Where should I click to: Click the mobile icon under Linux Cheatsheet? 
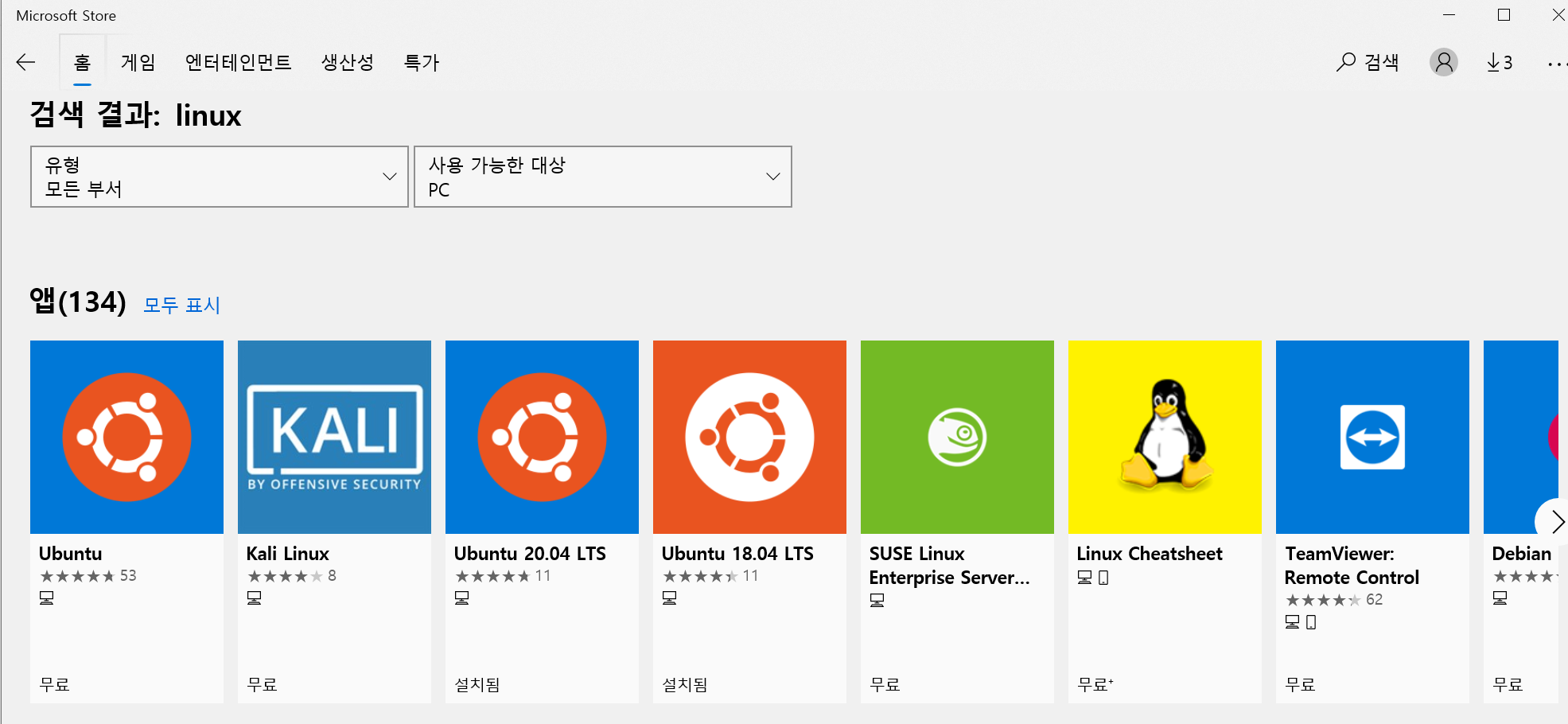pyautogui.click(x=1103, y=577)
